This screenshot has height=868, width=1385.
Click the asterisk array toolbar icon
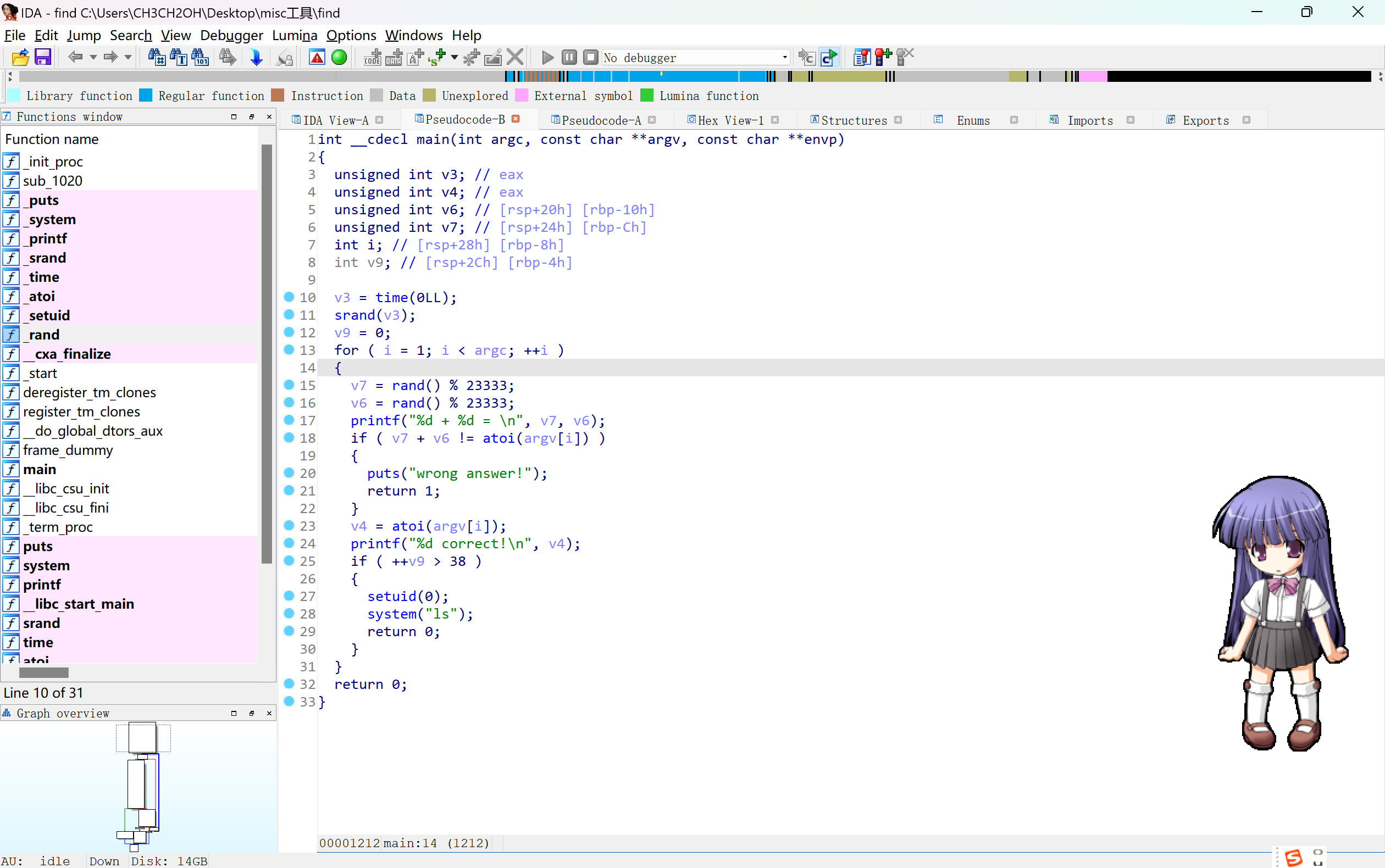coord(472,57)
